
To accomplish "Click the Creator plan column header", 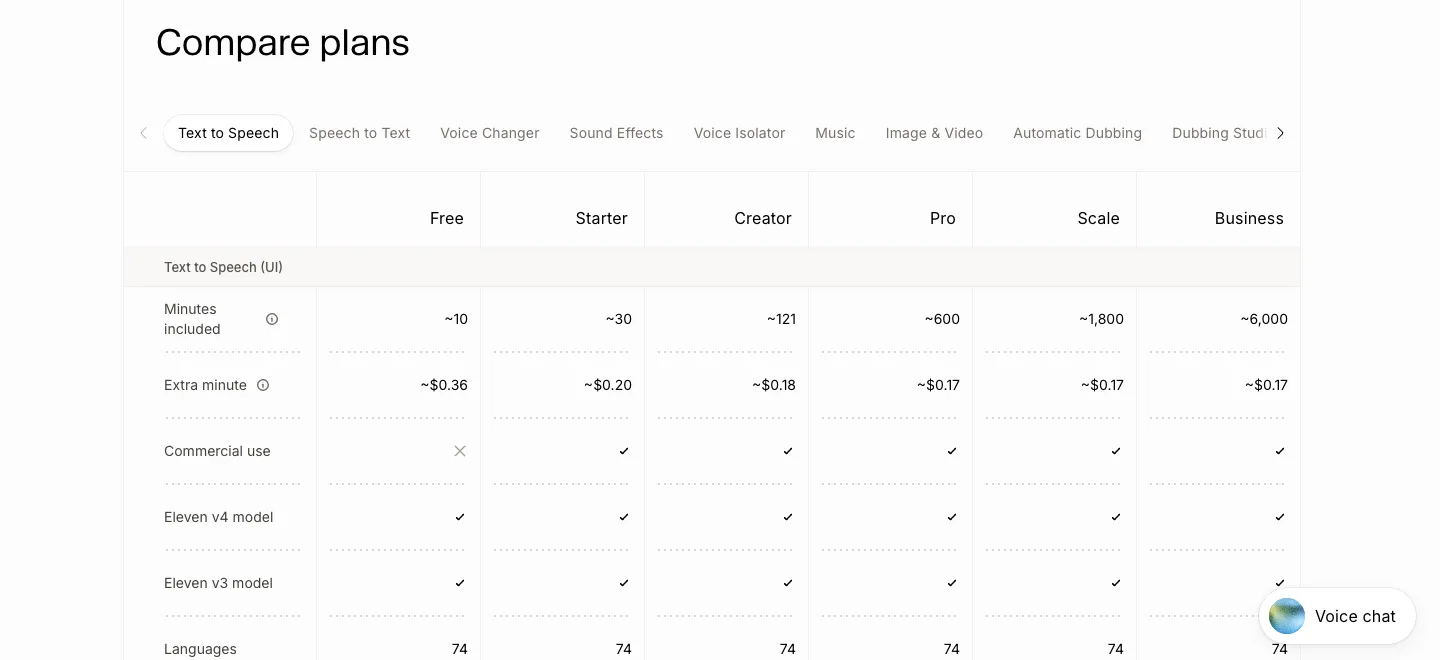I will [x=763, y=218].
